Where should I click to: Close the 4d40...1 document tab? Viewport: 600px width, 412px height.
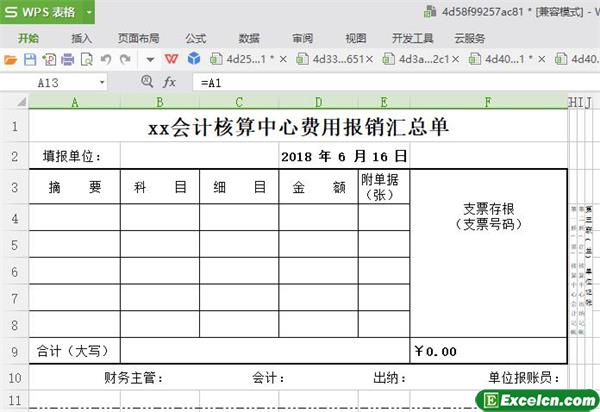pyautogui.click(x=541, y=59)
